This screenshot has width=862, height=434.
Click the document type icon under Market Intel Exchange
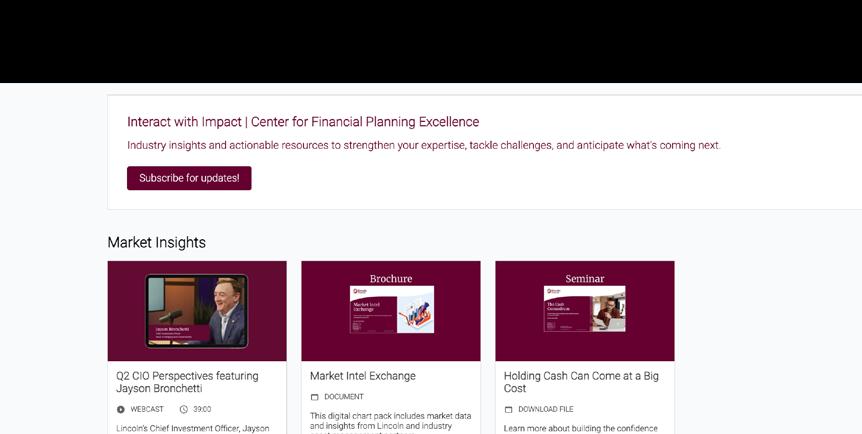point(314,397)
